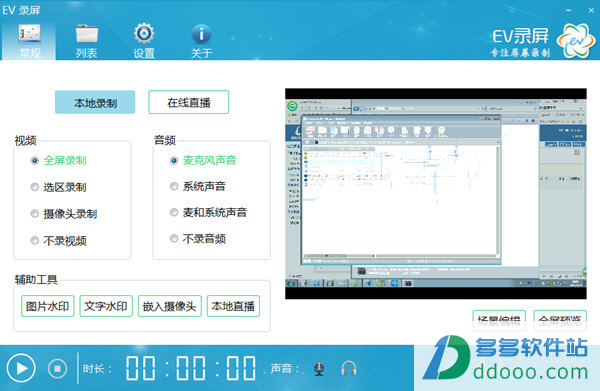The height and width of the screenshot is (391, 600).
Task: Click the EV logo icon
Action: (x=577, y=41)
